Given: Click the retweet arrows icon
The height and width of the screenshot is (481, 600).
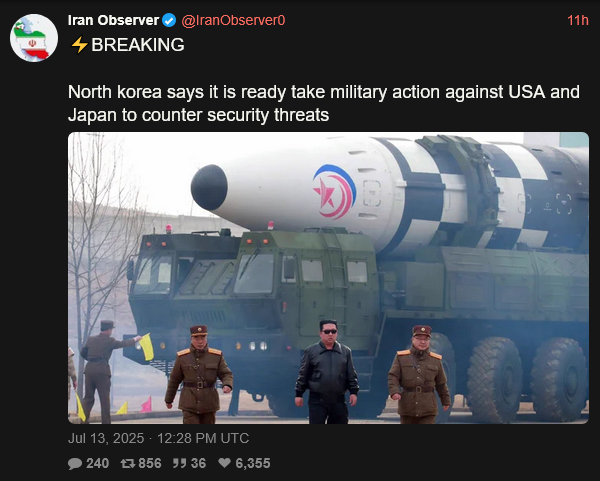Looking at the screenshot, I should [128, 463].
